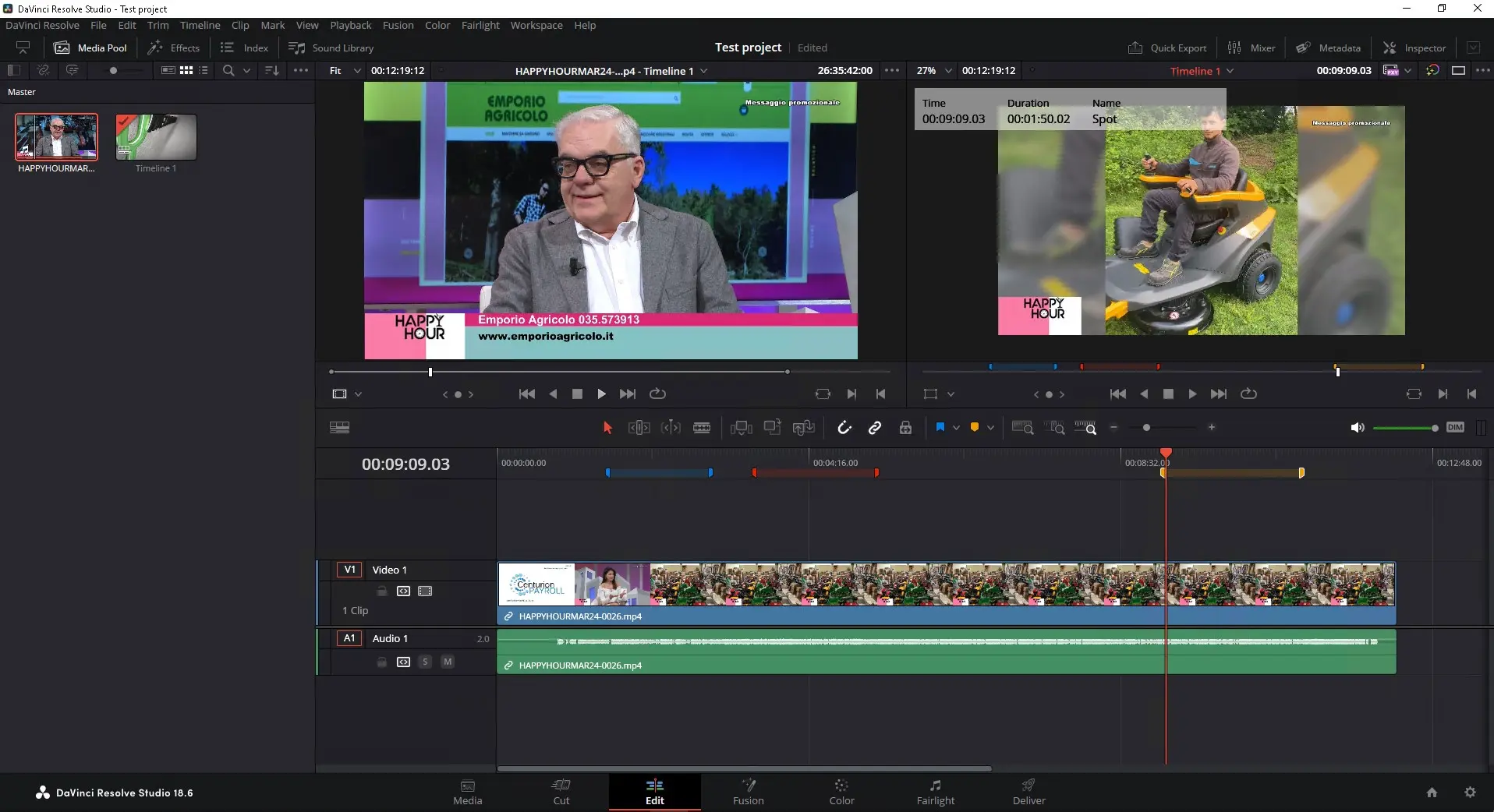The width and height of the screenshot is (1494, 812).
Task: Adjust the green audio volume slider
Action: click(1404, 428)
